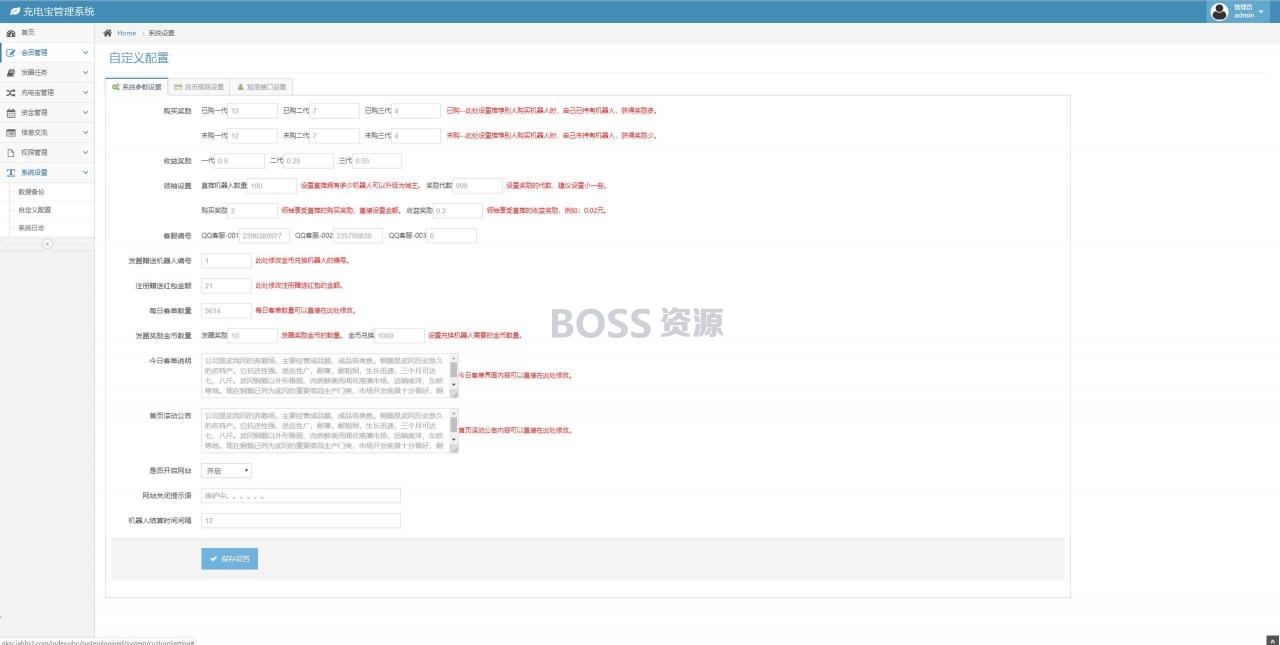This screenshot has height=645, width=1280.
Task: Open the 是否开启网站 dropdown
Action: pos(226,470)
